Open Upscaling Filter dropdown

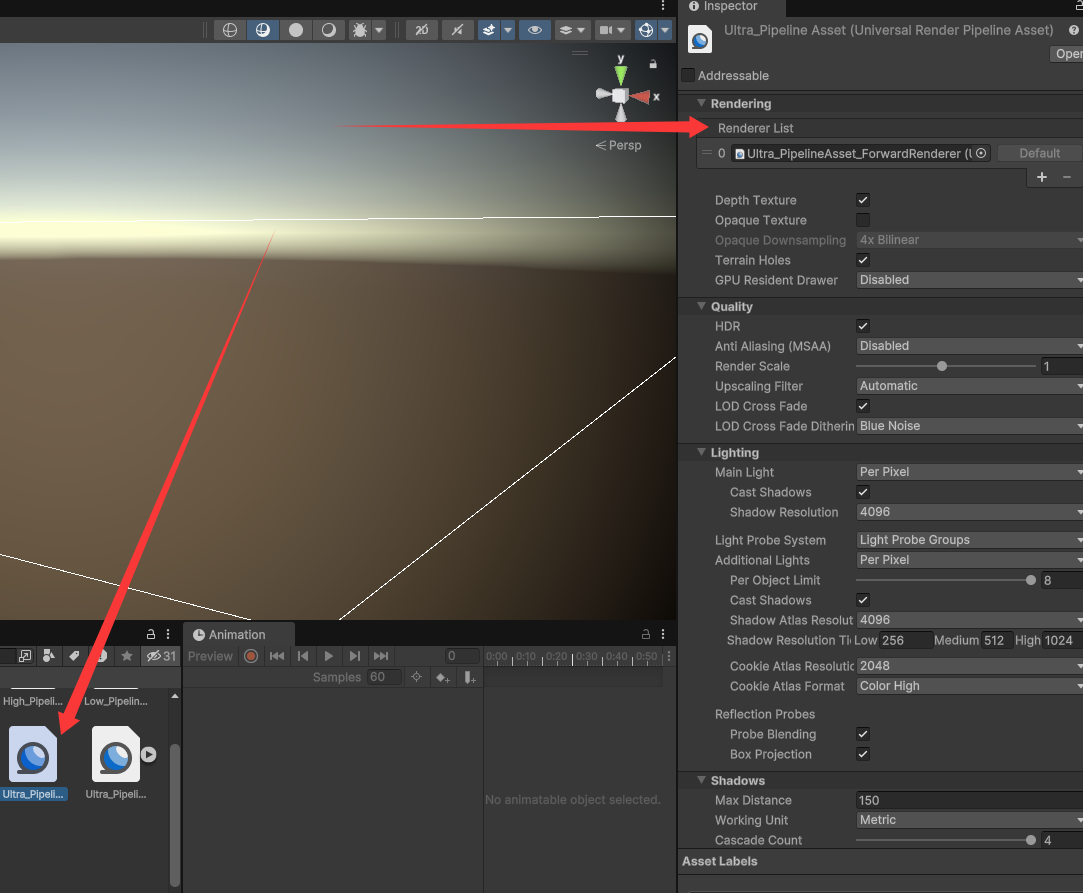click(969, 386)
